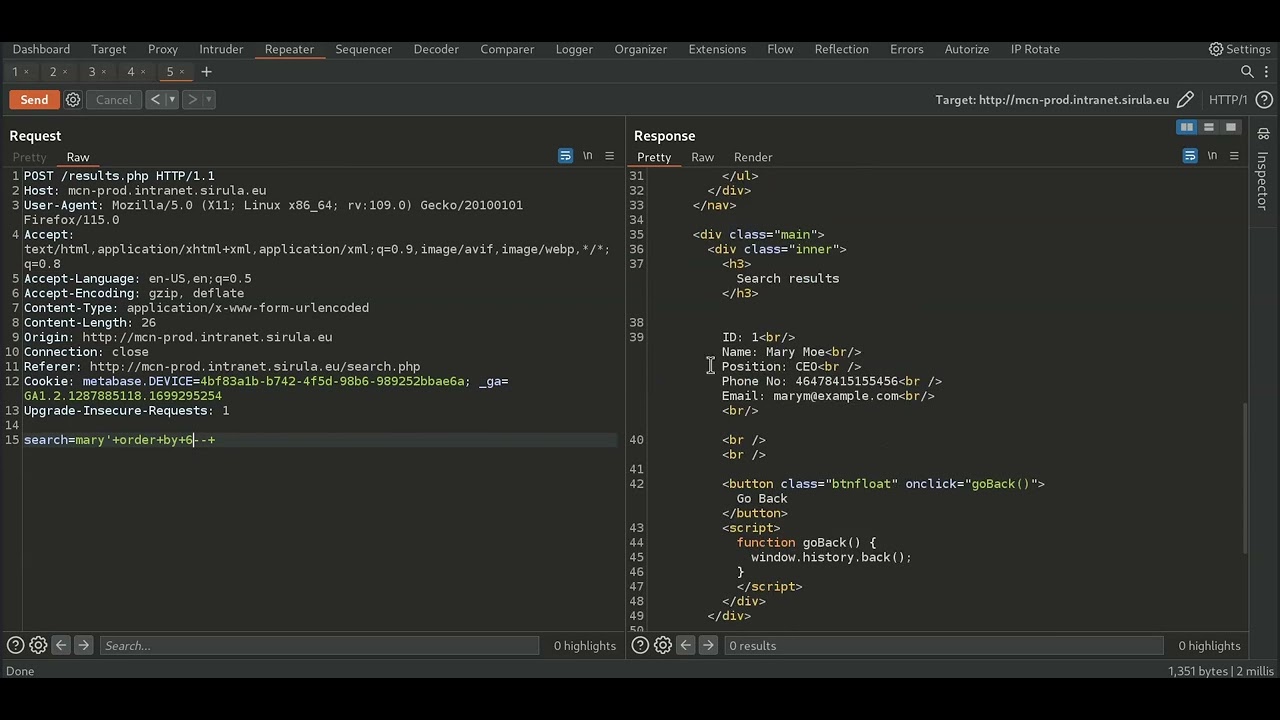Viewport: 1280px width, 720px height.
Task: Click the '1,351 bytes | 2 millis' status
Action: [1221, 671]
